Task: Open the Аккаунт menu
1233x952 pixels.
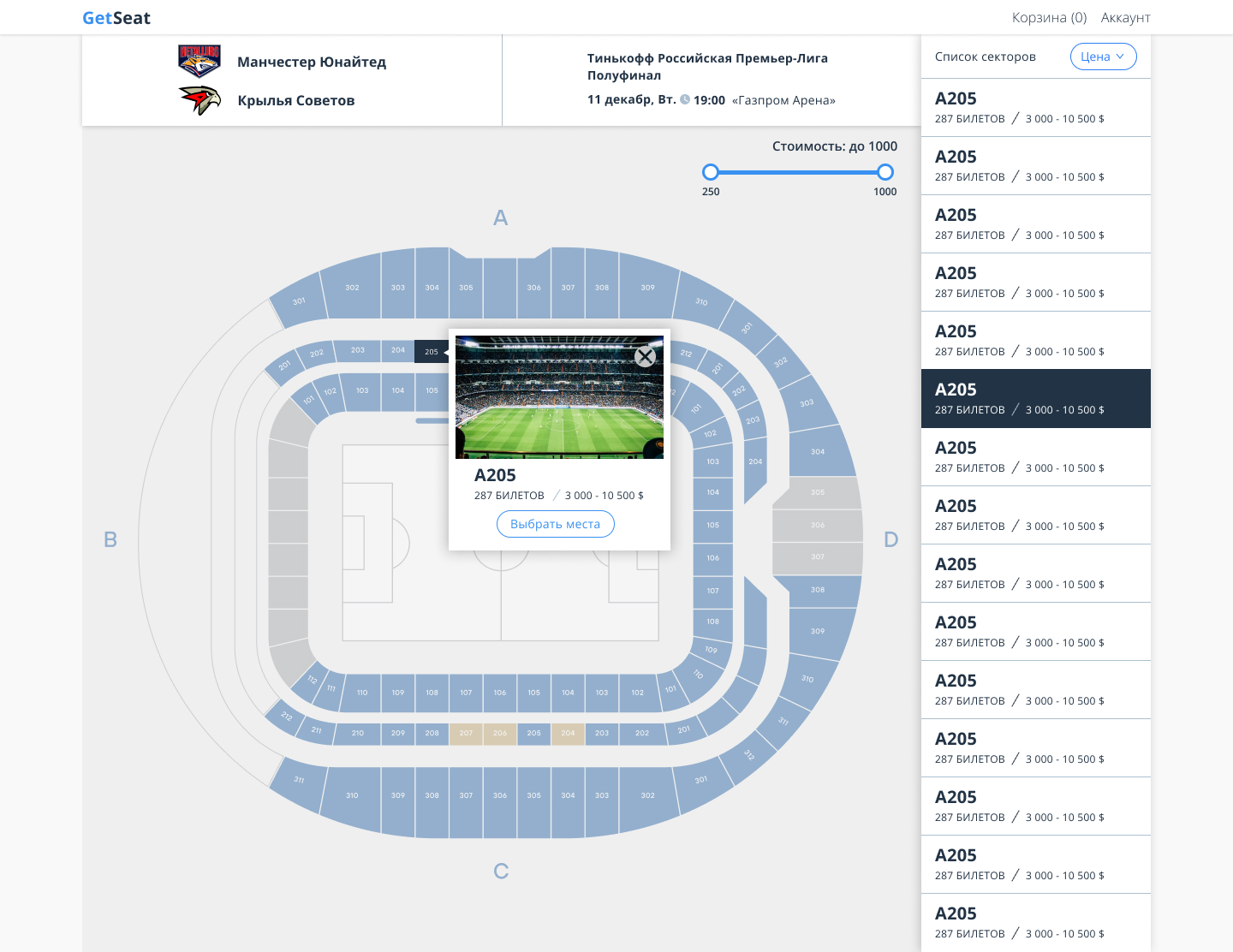Action: [1125, 17]
